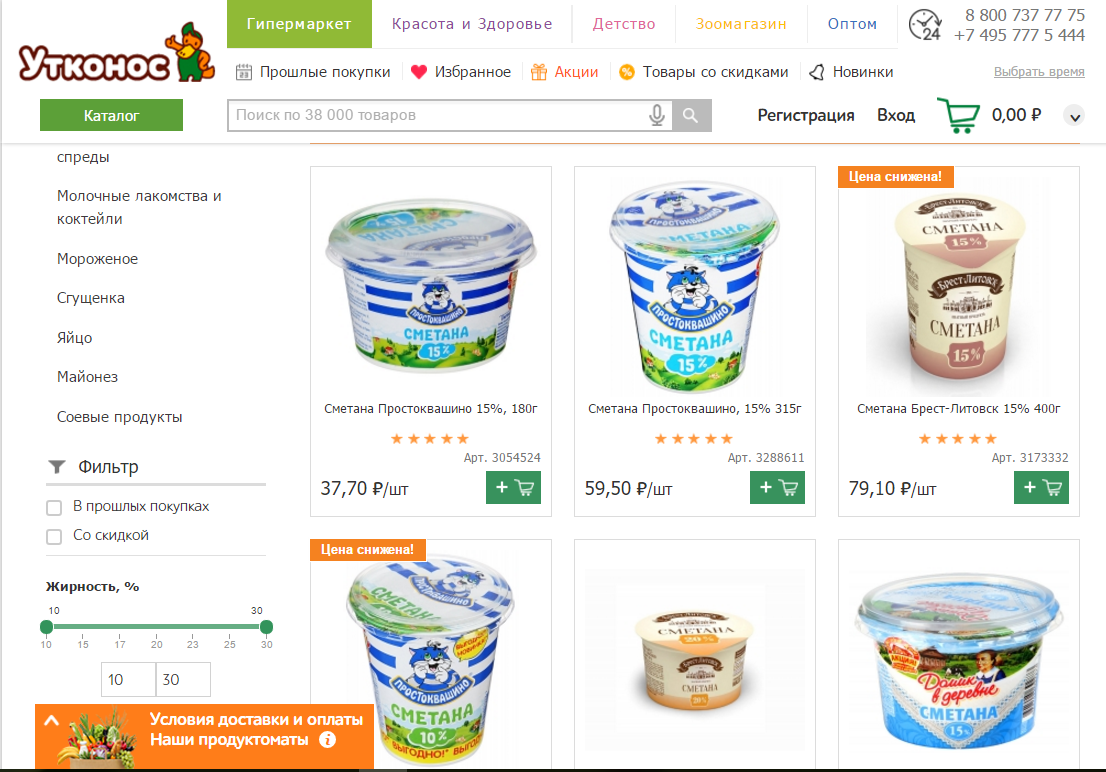Expand the delivery conditions banner chevron

tap(51, 720)
